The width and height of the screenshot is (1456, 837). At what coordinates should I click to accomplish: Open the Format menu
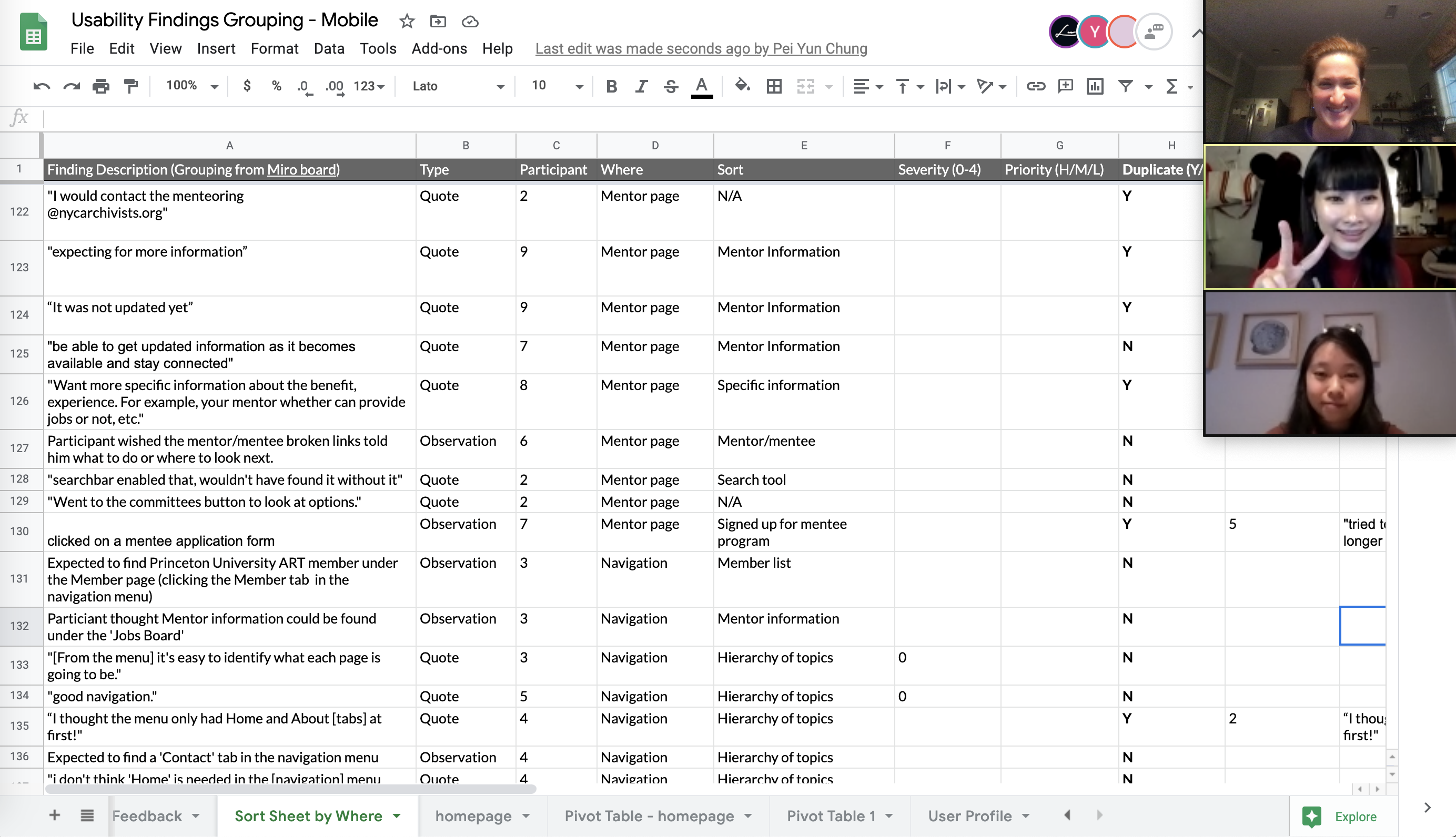click(274, 49)
